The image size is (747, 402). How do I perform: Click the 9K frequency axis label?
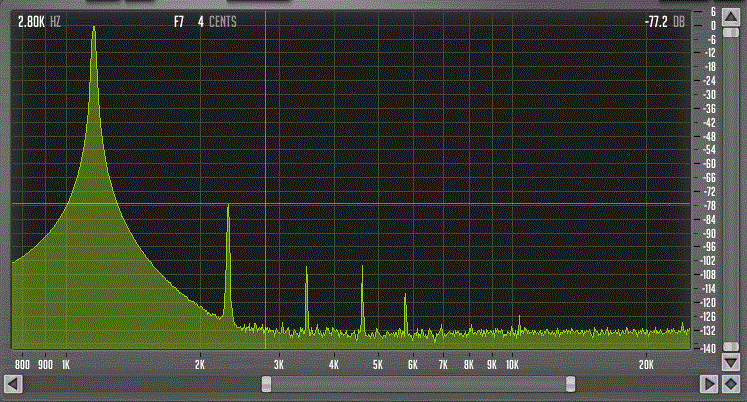492,365
